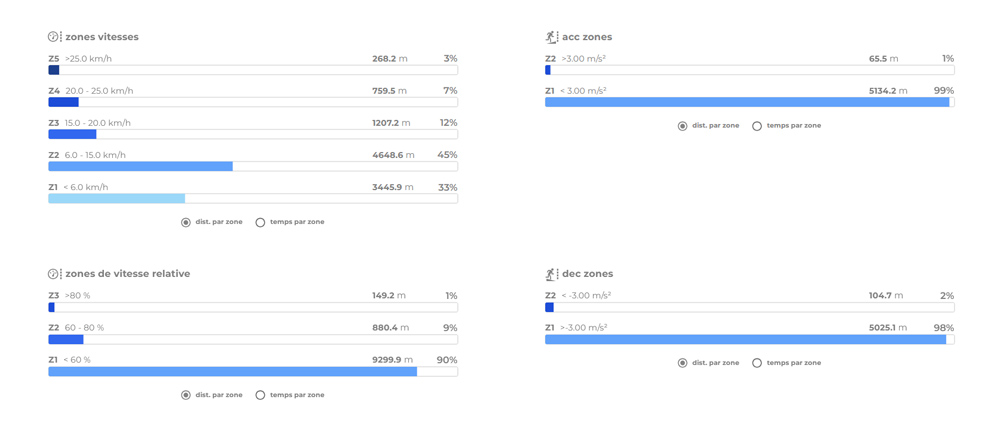
Task: Click the speedometer icon beside zones vitesses
Action: (x=54, y=37)
